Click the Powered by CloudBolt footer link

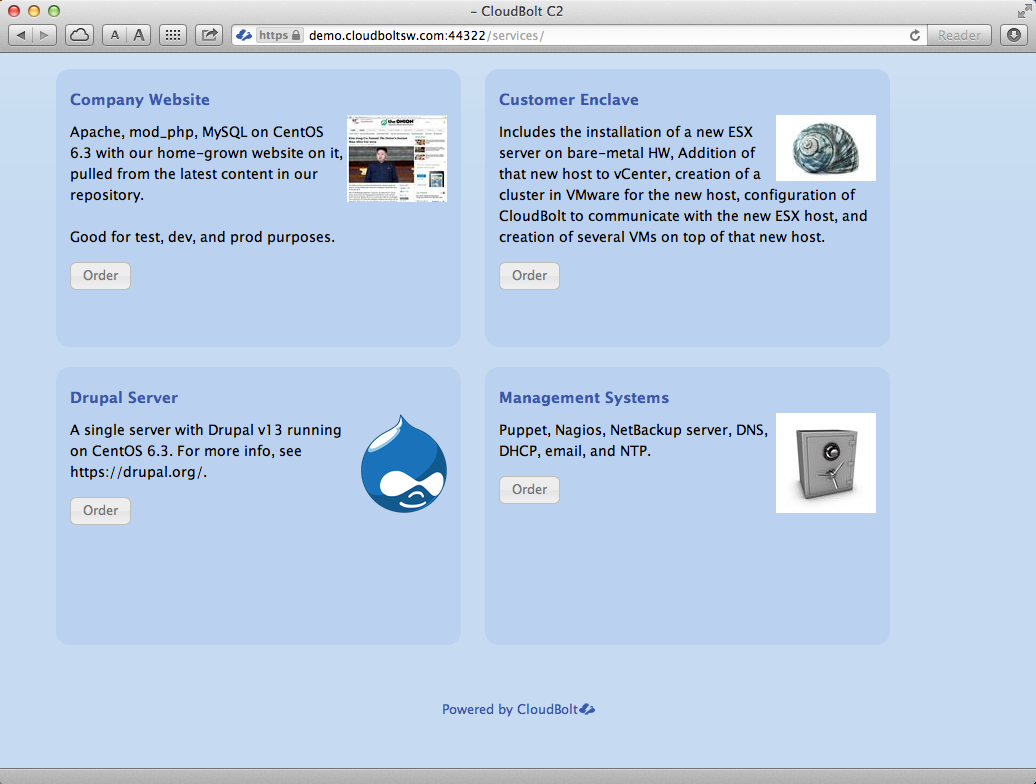pos(519,709)
